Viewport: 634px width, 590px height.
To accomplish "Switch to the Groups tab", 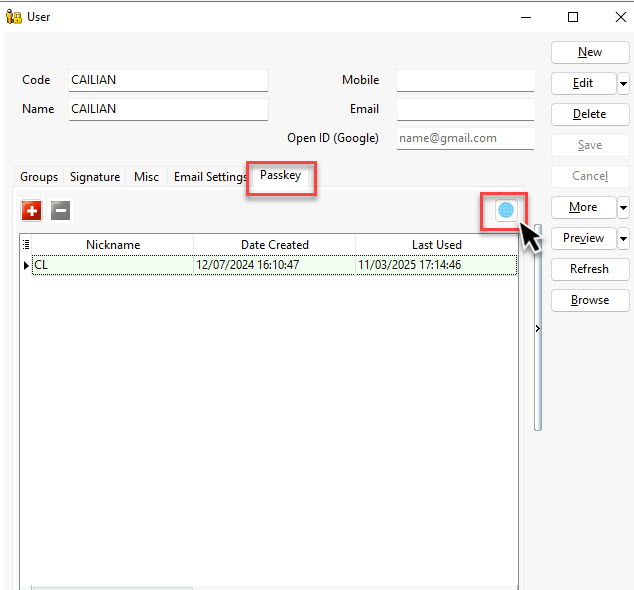I will pos(39,177).
